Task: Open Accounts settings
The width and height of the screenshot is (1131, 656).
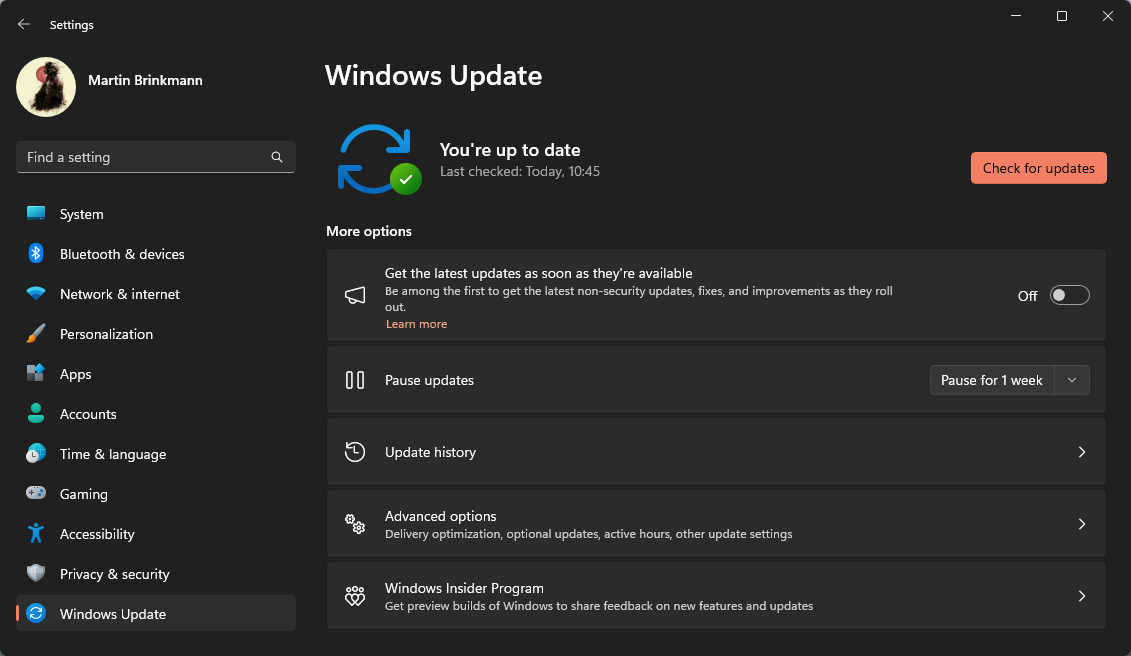Action: pos(156,414)
